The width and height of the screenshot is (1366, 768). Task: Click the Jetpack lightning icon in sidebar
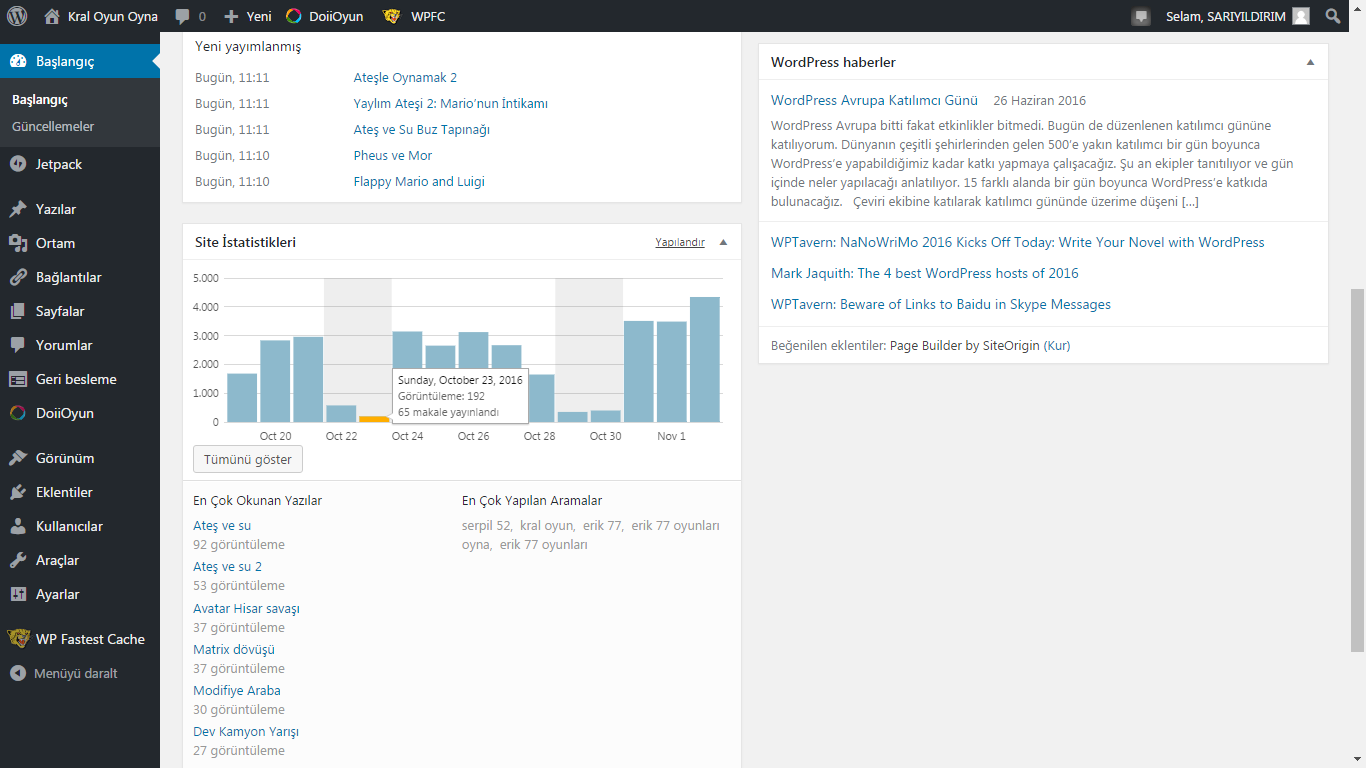click(x=18, y=164)
